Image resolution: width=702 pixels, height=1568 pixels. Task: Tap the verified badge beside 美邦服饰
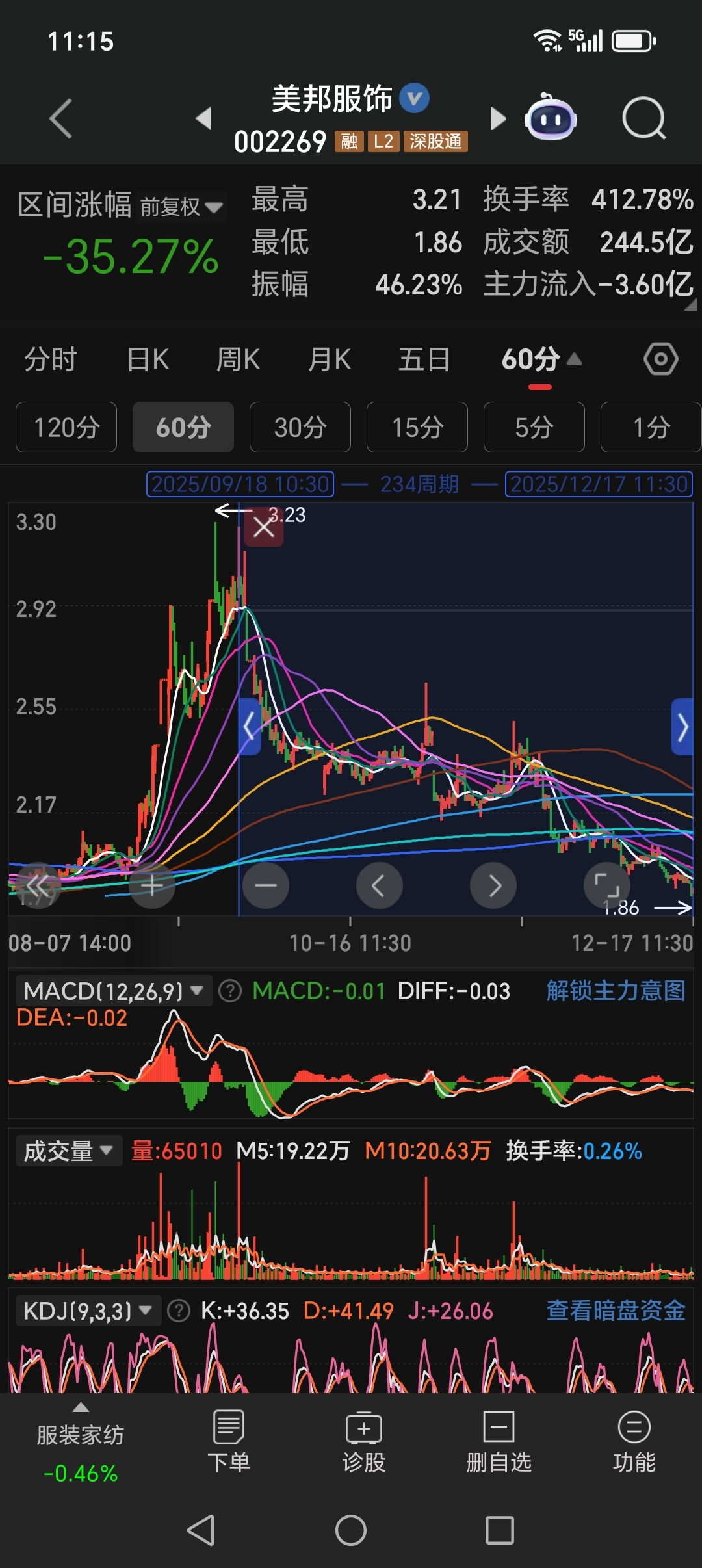coord(414,99)
